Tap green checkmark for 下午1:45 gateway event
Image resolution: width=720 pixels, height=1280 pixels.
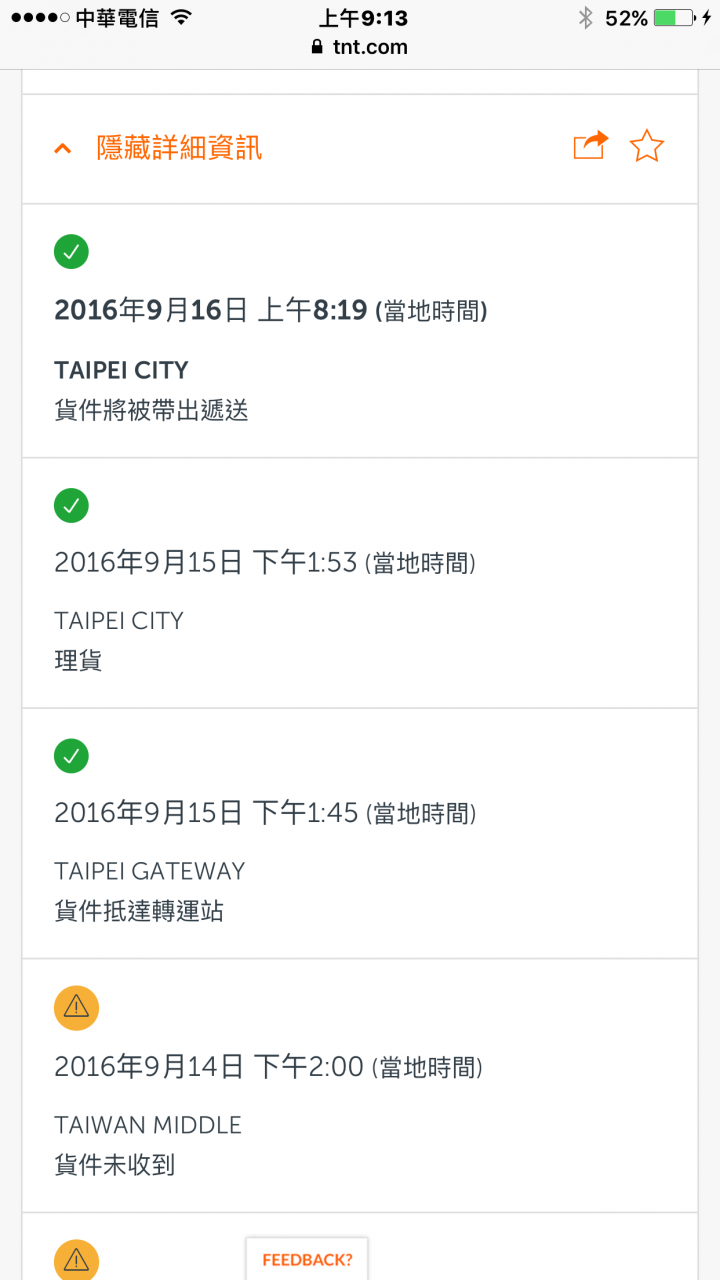[x=71, y=756]
